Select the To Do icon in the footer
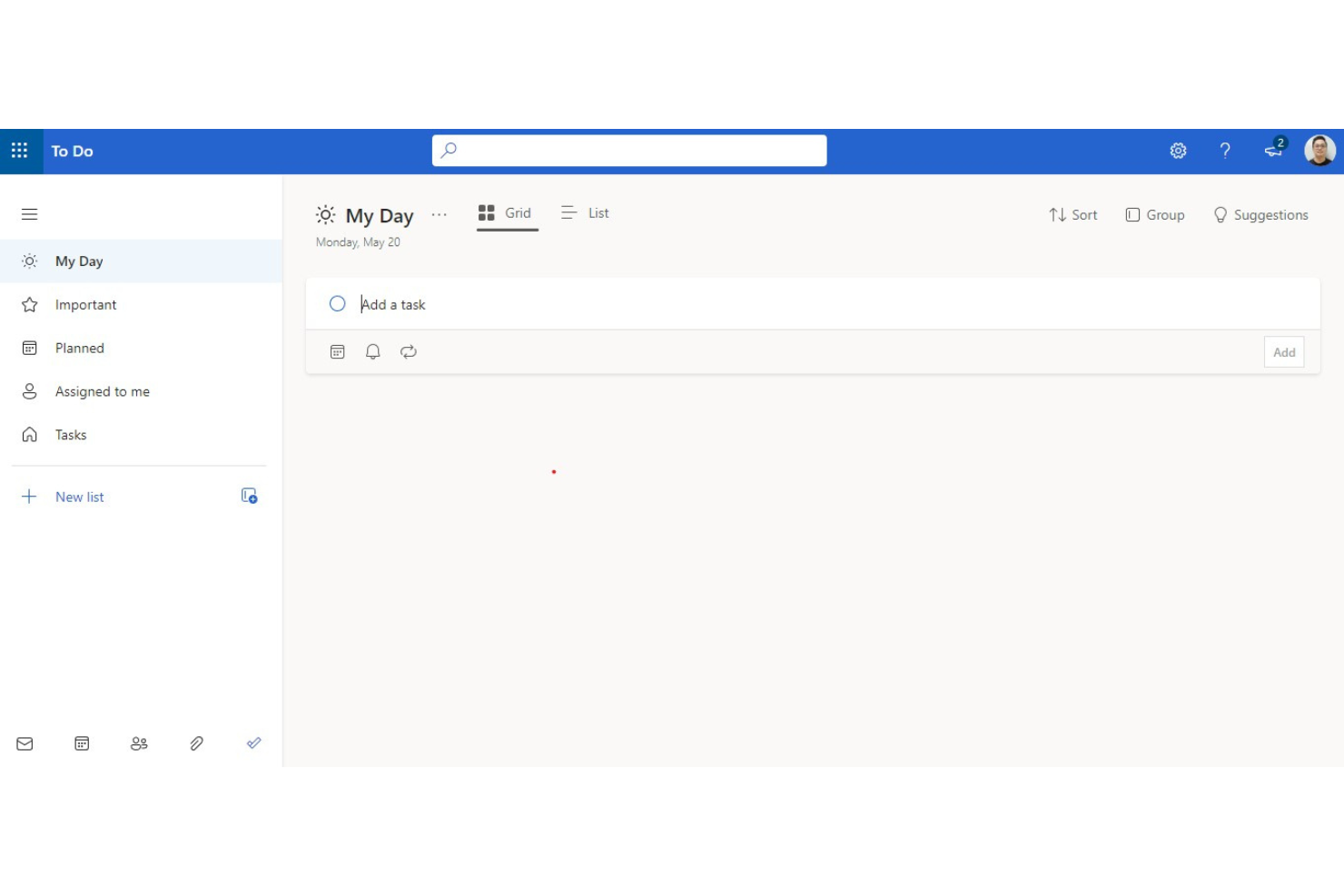1344x896 pixels. pyautogui.click(x=253, y=743)
